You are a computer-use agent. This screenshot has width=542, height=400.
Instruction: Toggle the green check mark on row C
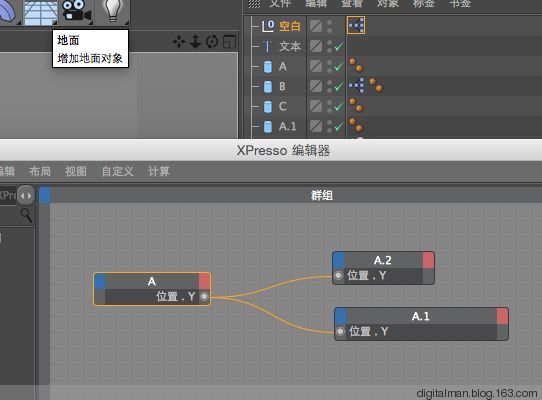pos(339,106)
